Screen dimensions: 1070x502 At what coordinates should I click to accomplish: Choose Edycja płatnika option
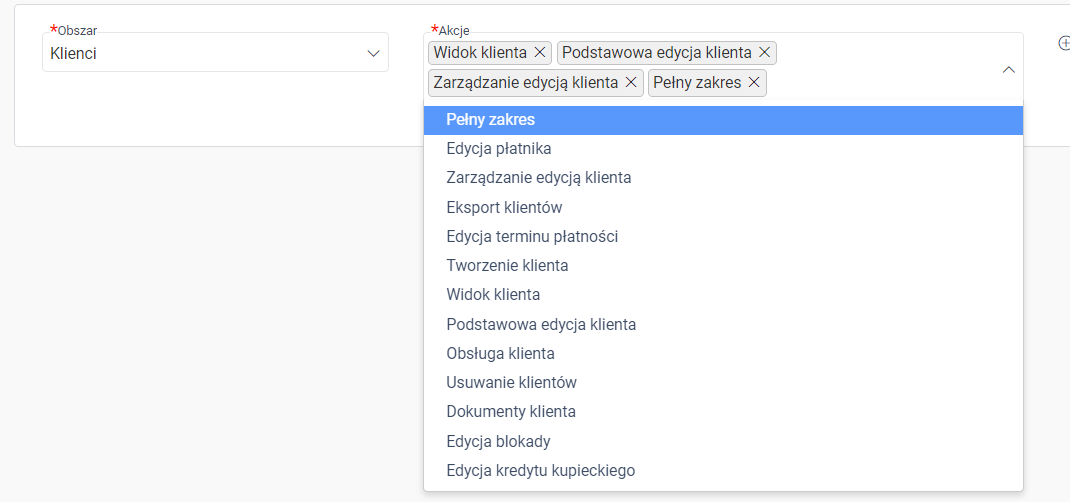click(723, 148)
